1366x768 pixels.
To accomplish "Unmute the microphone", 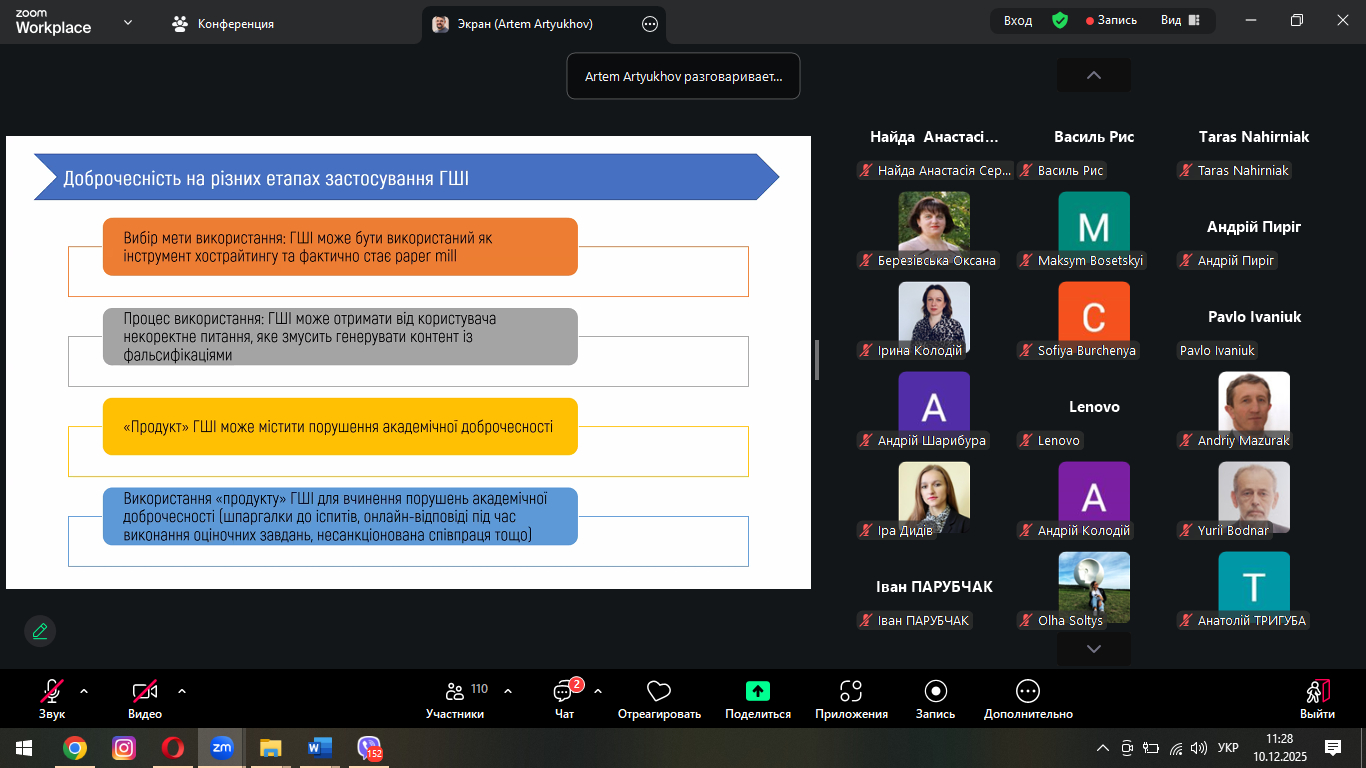I will 52,691.
